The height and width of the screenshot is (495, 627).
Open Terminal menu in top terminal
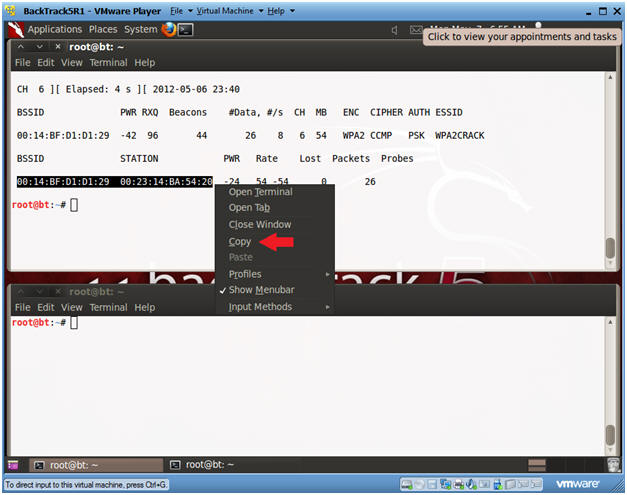(108, 63)
